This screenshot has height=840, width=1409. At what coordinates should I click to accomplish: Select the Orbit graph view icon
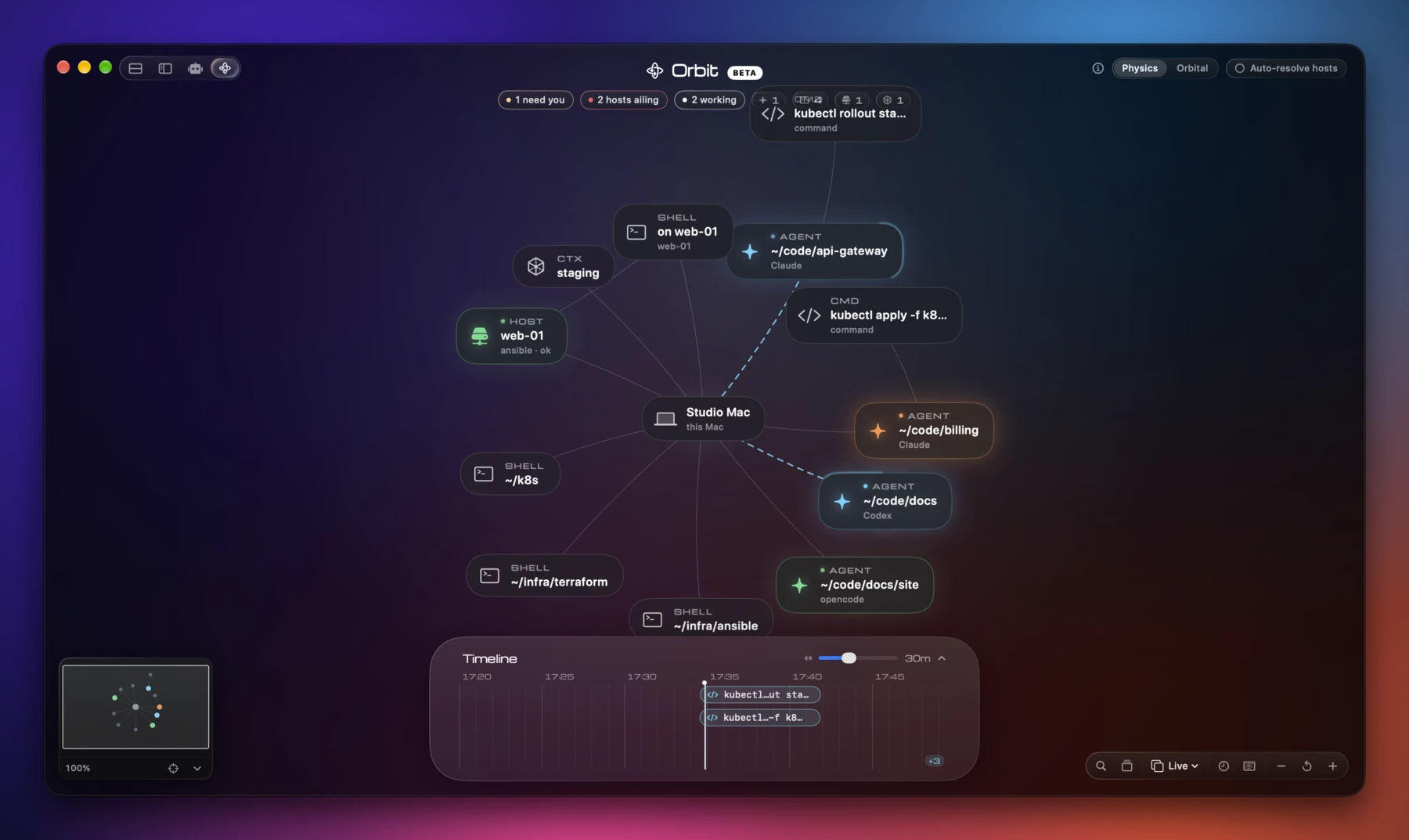point(225,68)
